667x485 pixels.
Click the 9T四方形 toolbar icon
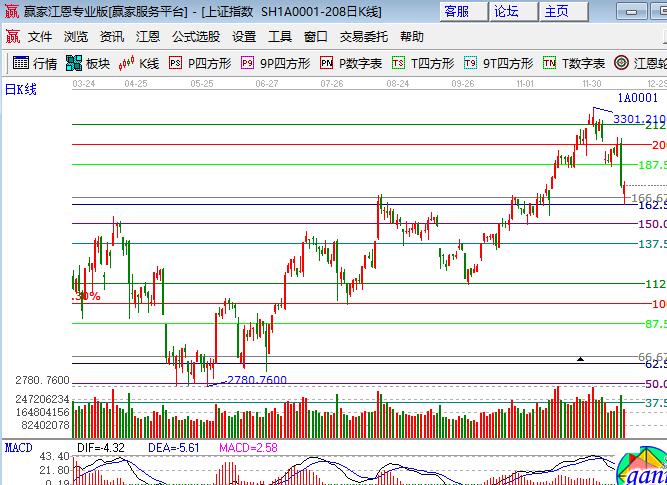(498, 63)
